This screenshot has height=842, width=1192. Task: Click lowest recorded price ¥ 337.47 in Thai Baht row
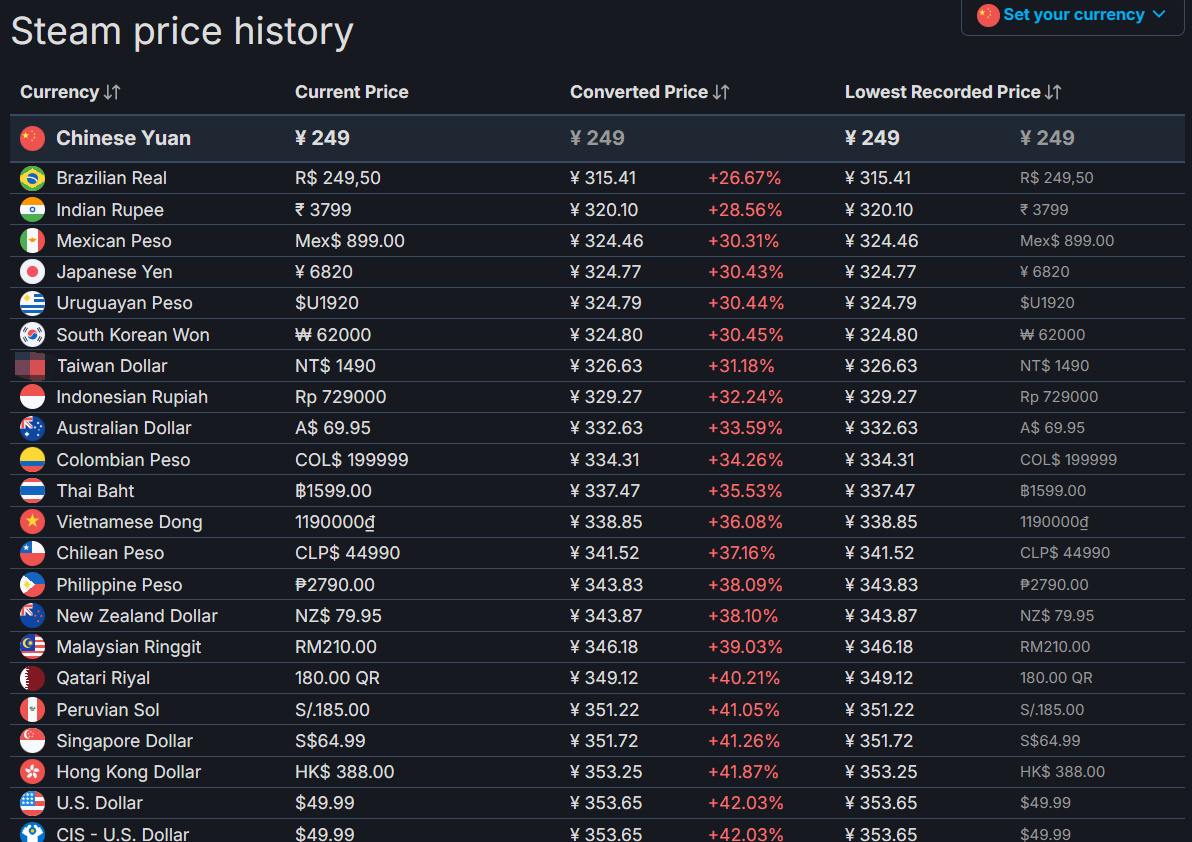pyautogui.click(x=880, y=491)
